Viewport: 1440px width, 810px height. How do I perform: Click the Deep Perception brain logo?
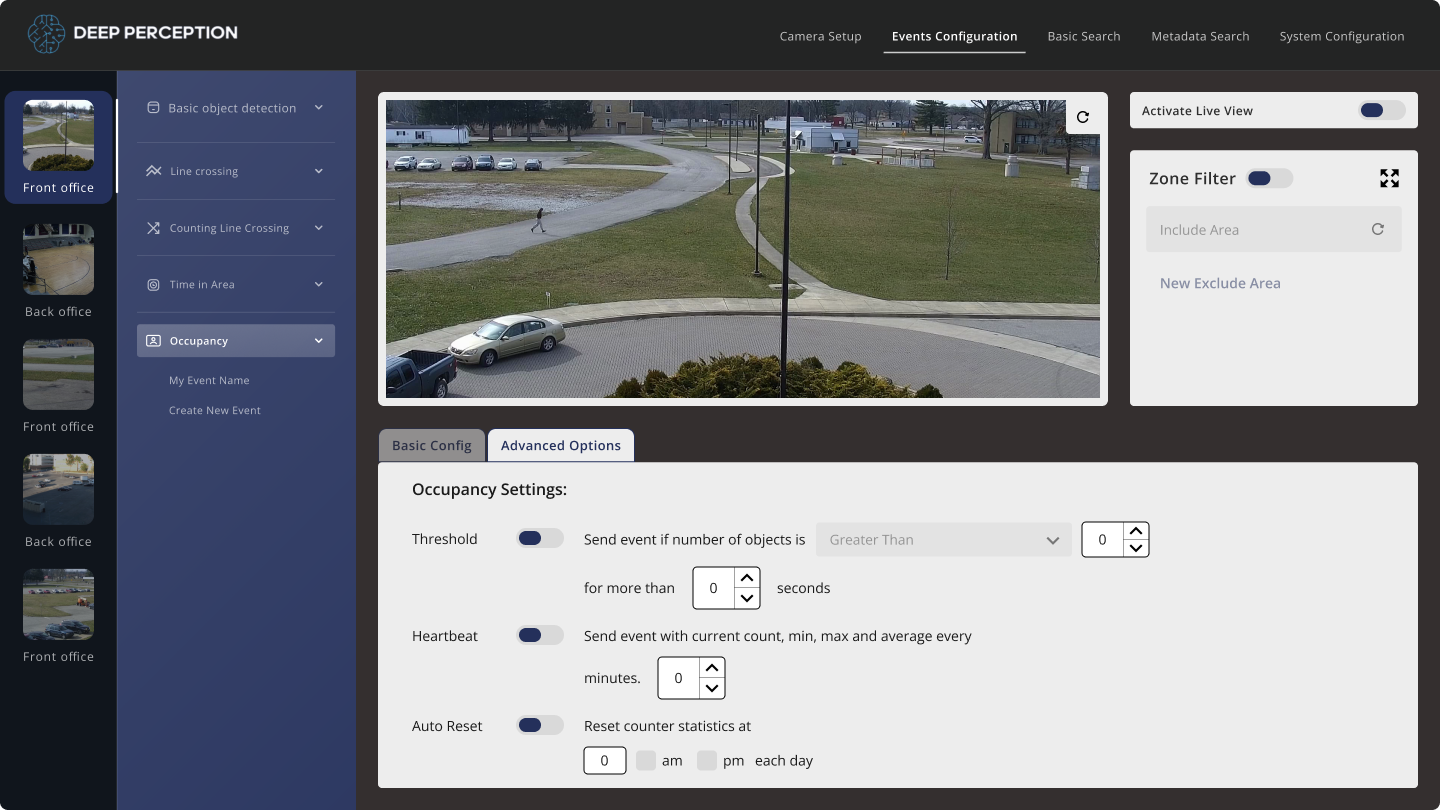[46, 34]
